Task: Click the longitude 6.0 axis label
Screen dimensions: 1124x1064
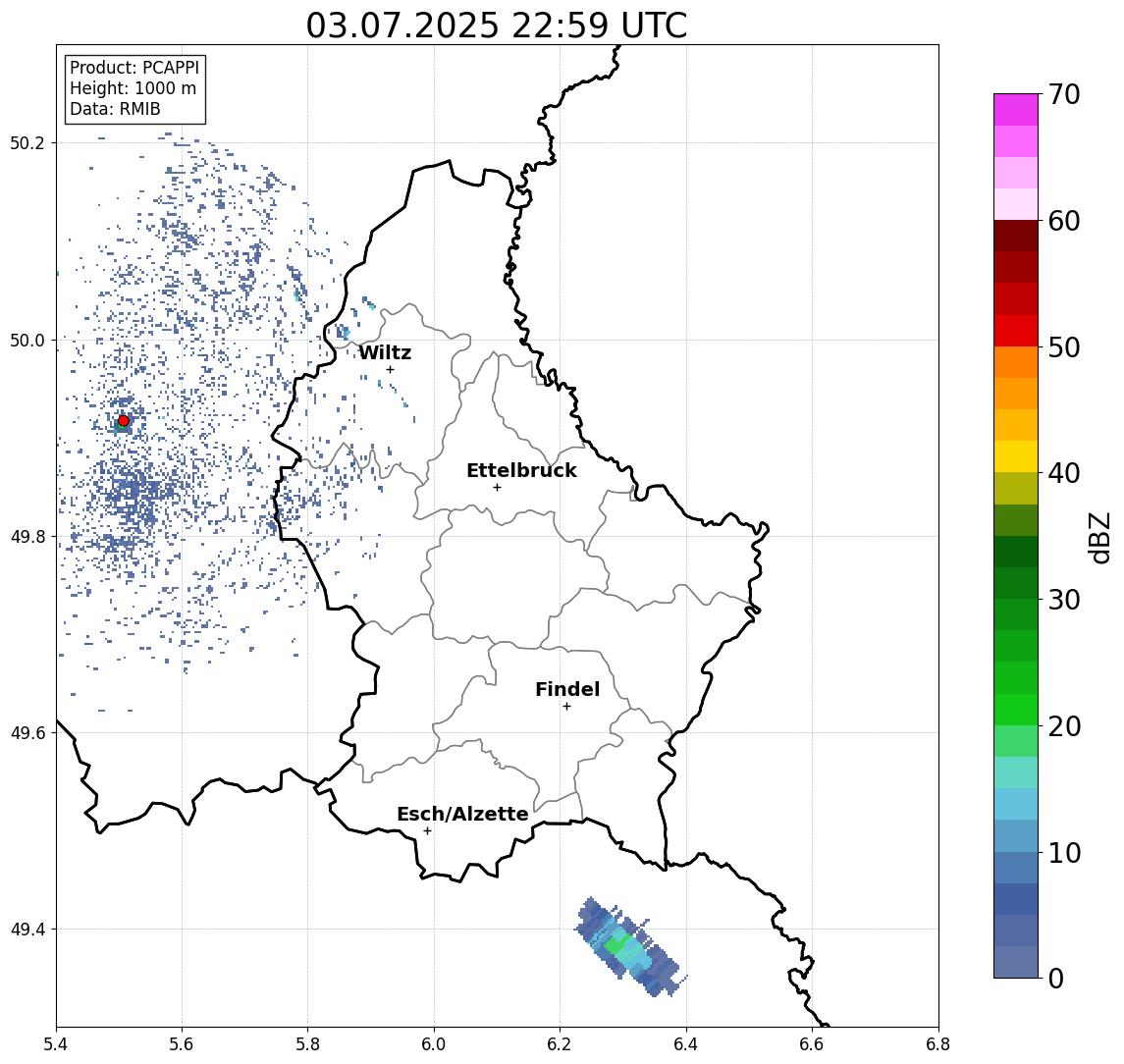Action: [435, 1044]
